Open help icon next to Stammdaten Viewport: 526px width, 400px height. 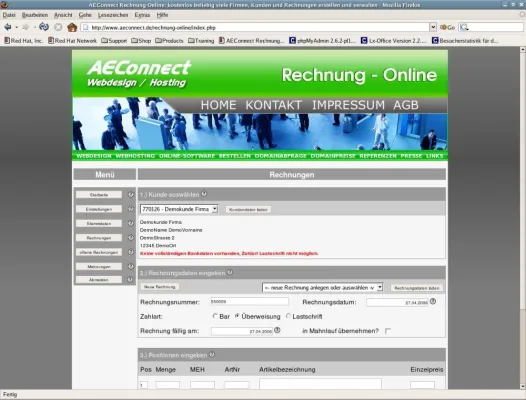tap(131, 223)
